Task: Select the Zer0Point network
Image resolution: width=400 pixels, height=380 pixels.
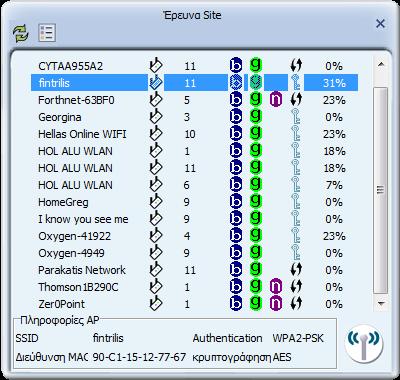Action: (x=195, y=304)
